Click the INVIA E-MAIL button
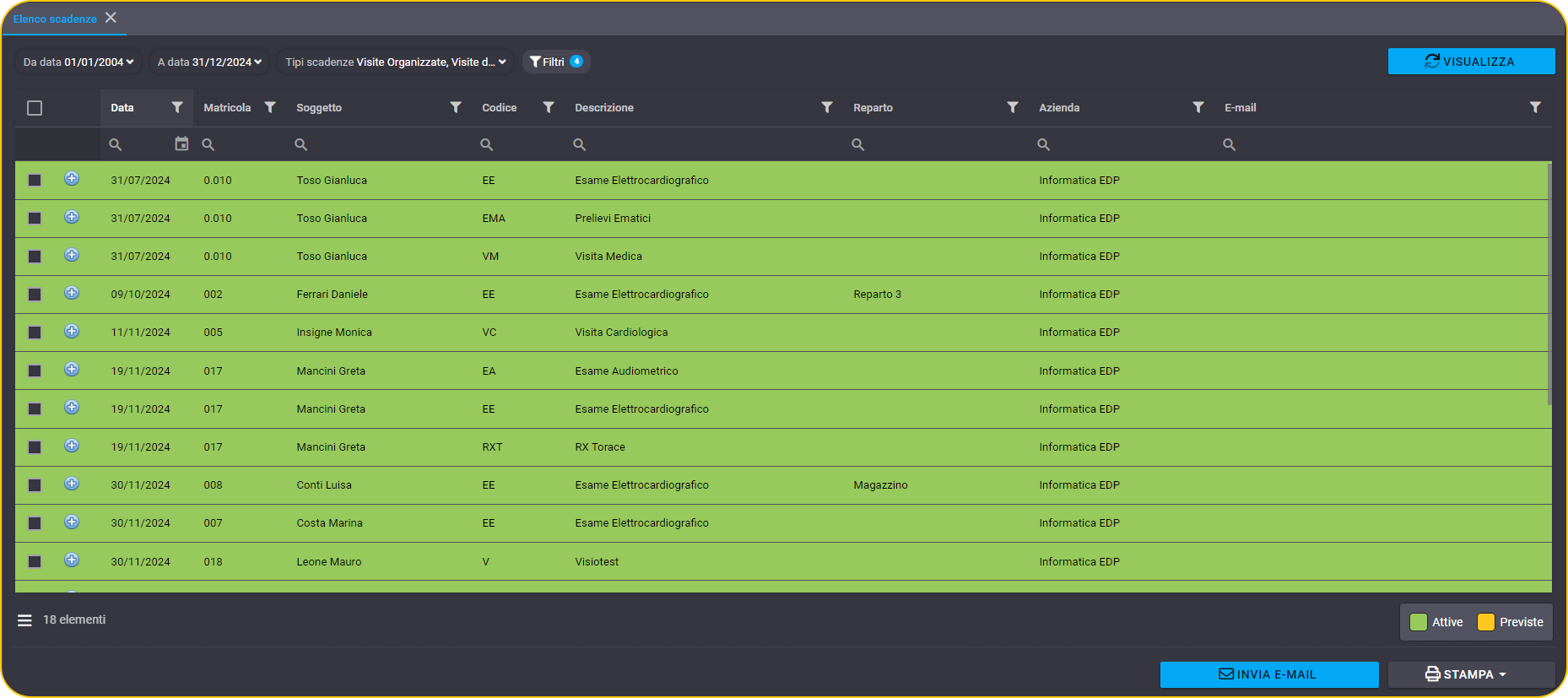 [x=1269, y=674]
